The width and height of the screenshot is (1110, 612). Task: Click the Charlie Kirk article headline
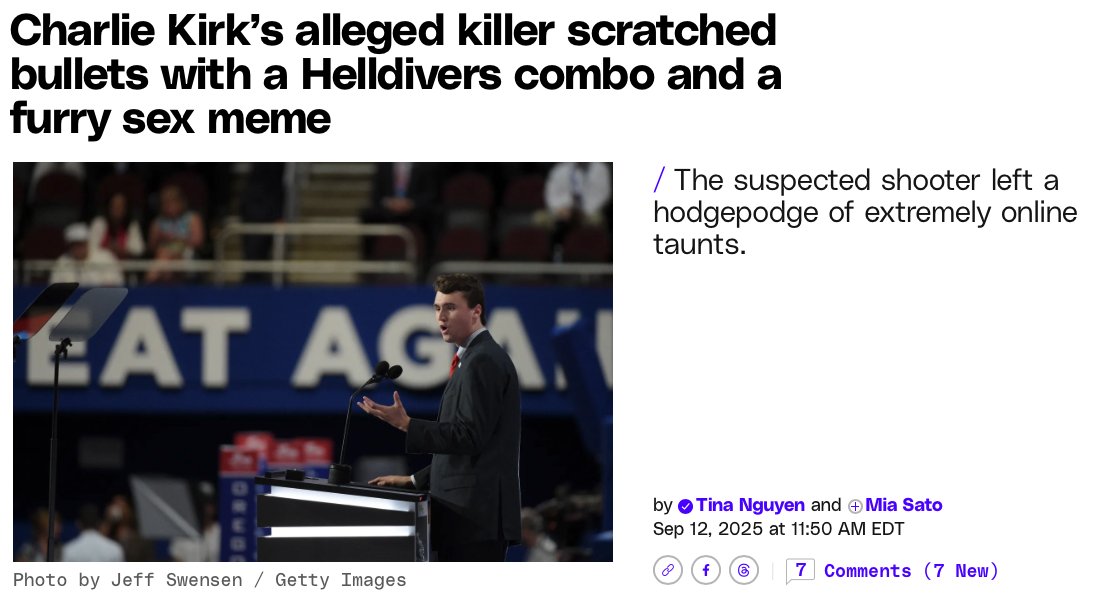tap(395, 74)
